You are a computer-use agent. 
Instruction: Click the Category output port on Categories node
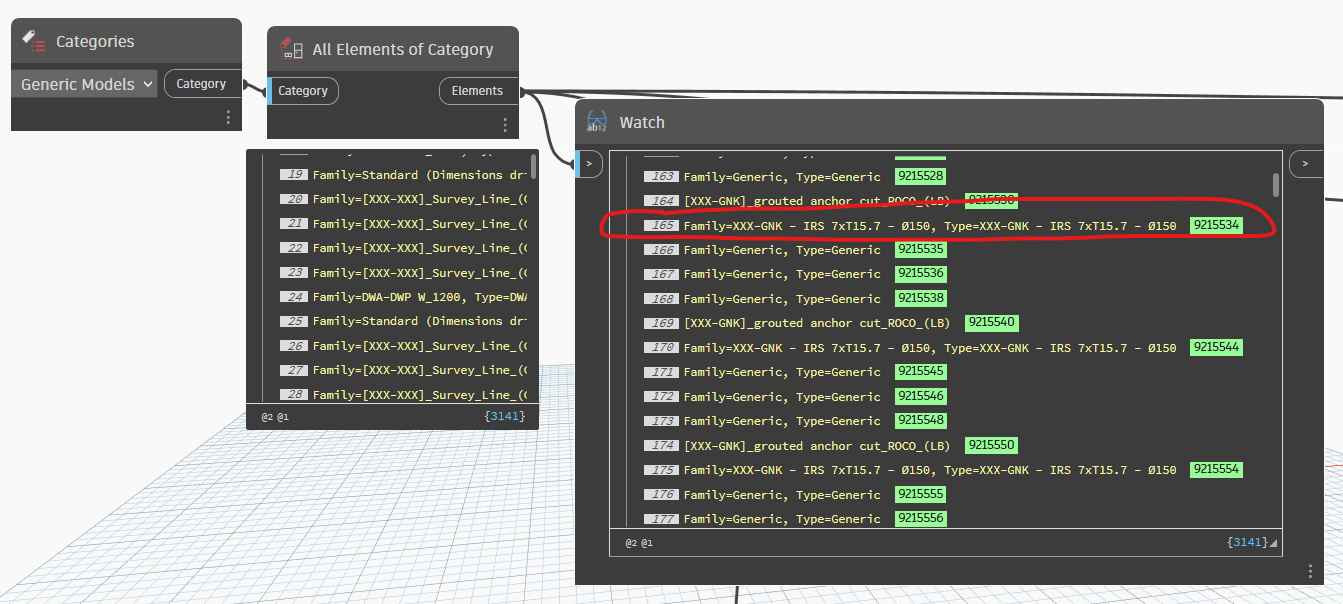click(202, 84)
